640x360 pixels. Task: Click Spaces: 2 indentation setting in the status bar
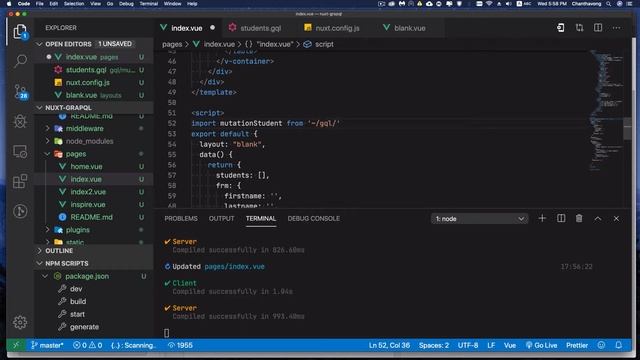point(434,345)
